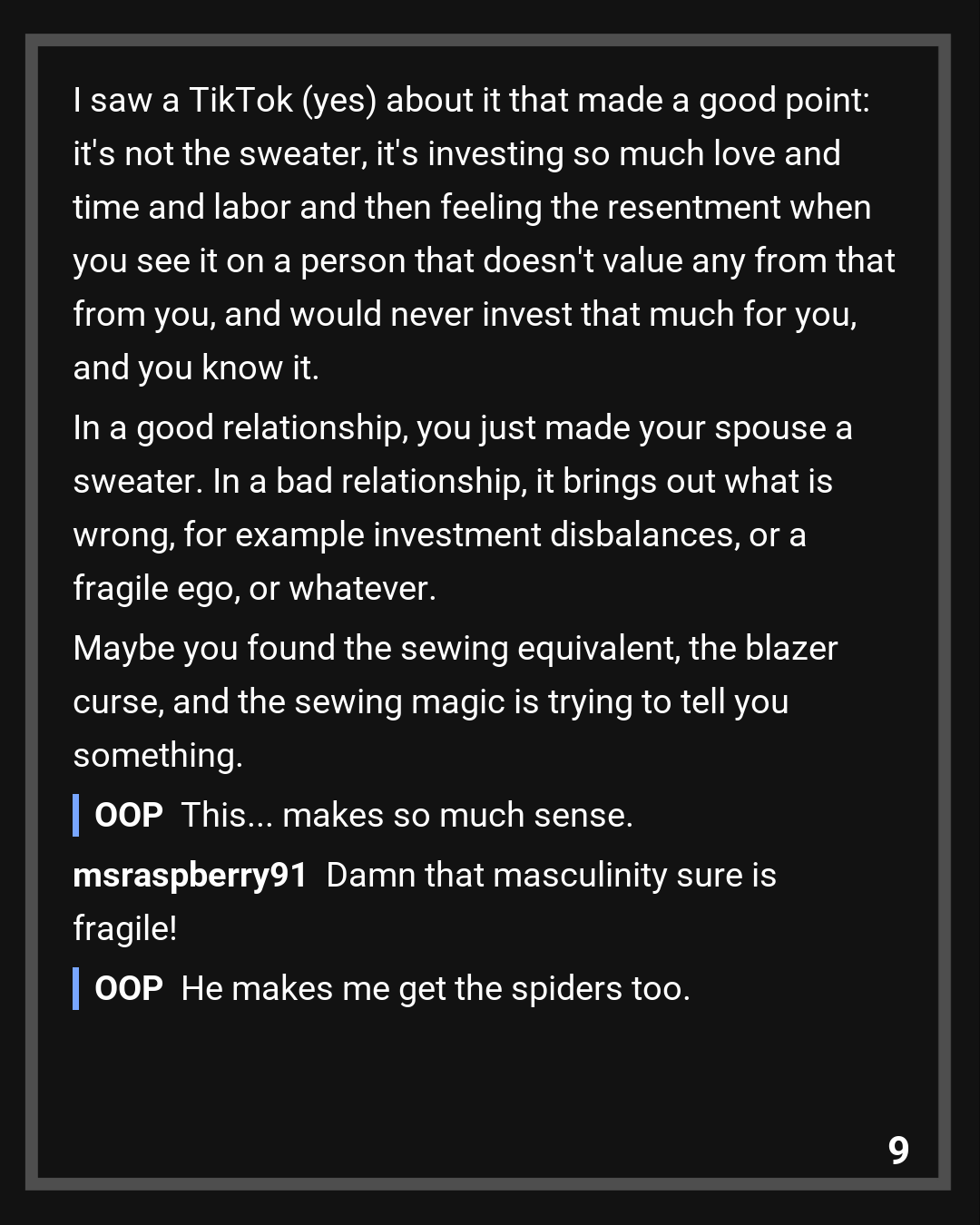
Task: Click the blue quote bar beside "He makes me"
Action: pyautogui.click(x=76, y=989)
